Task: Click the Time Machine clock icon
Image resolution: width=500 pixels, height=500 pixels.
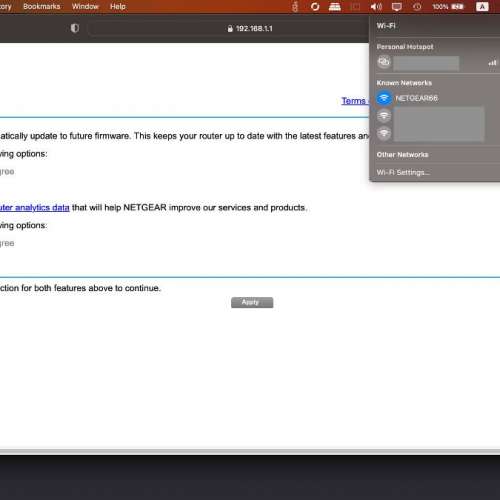Action: pyautogui.click(x=417, y=7)
